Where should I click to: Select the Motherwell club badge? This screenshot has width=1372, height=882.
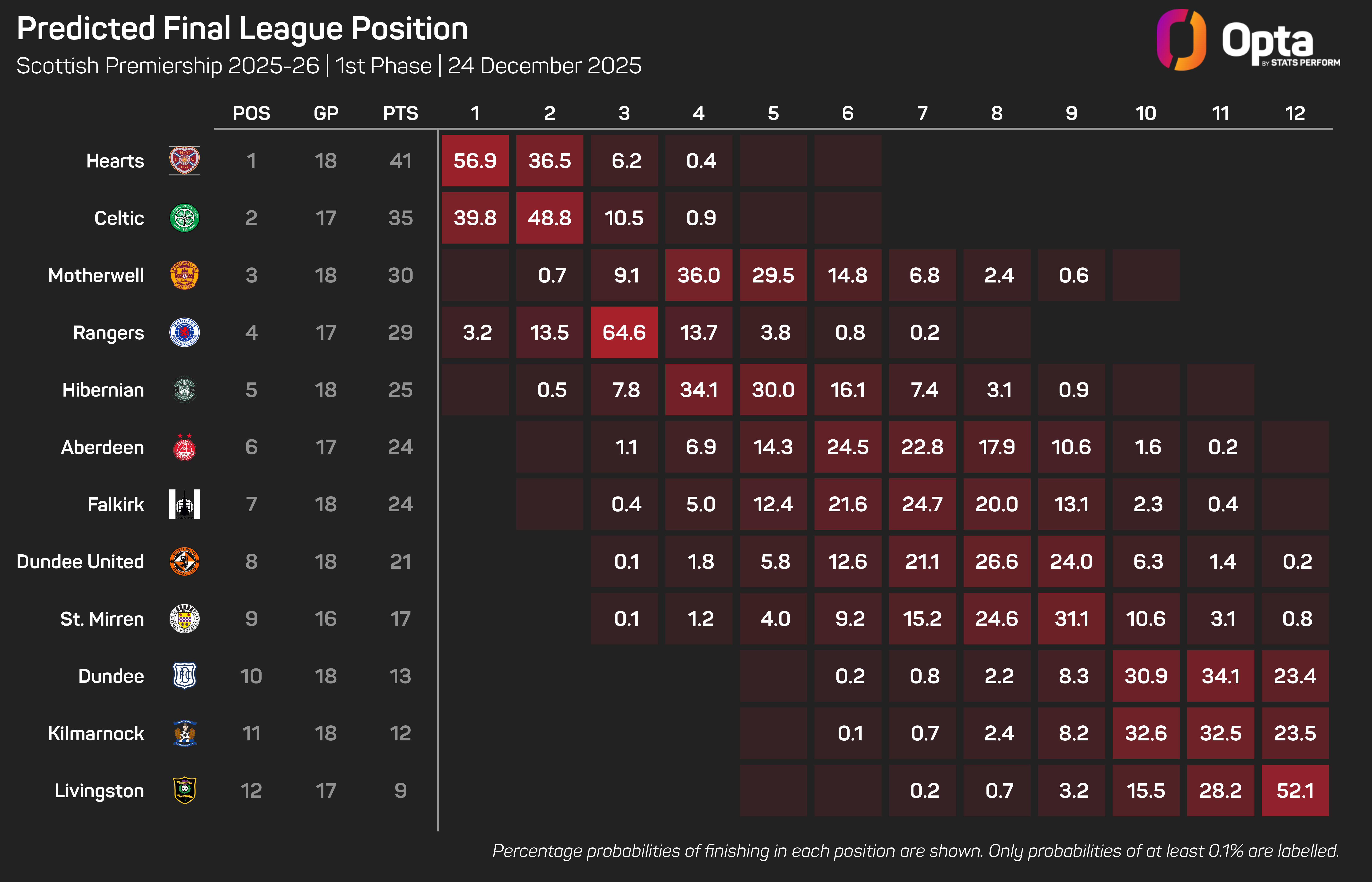tap(184, 275)
